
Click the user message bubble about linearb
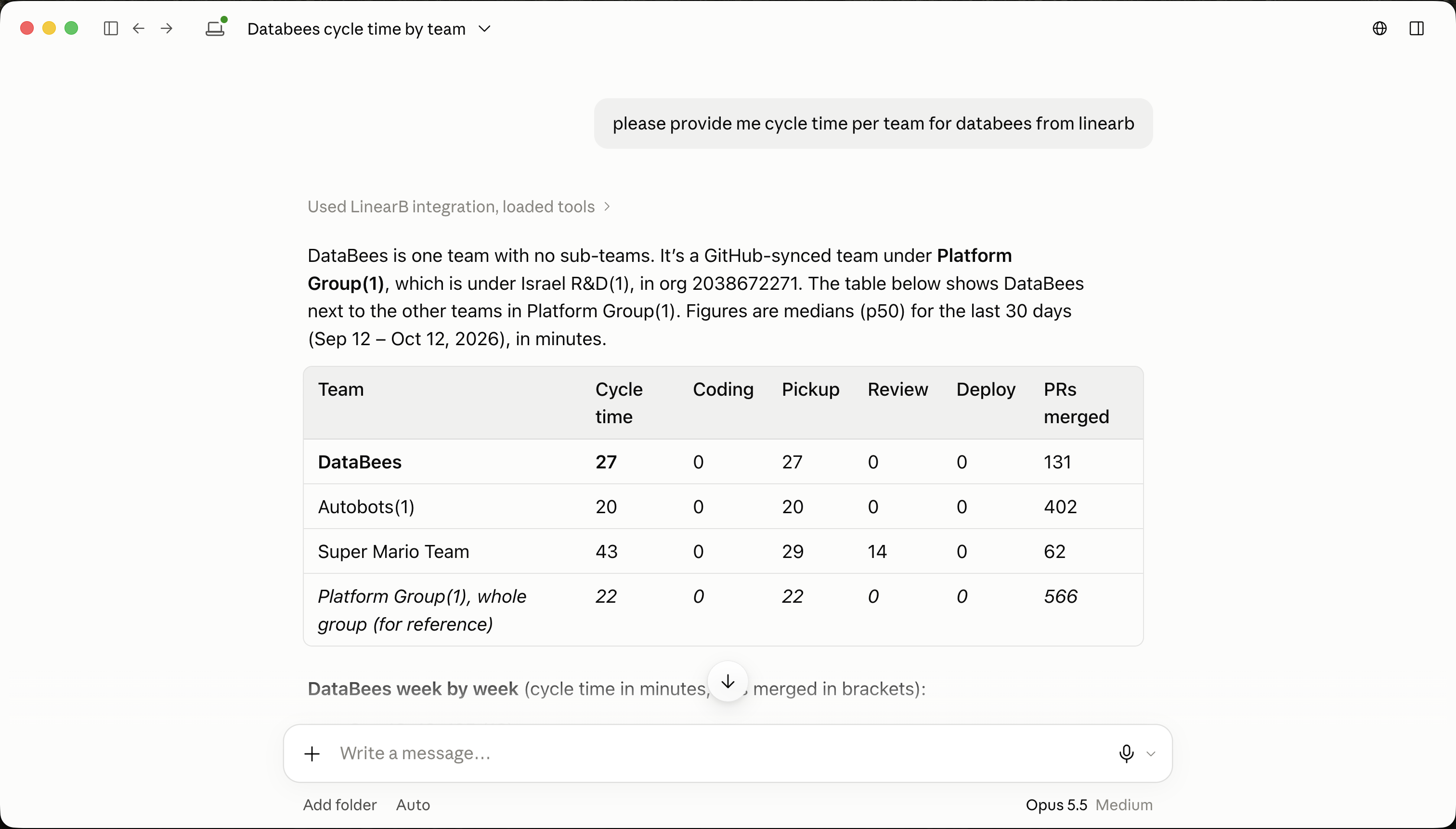[x=873, y=124]
